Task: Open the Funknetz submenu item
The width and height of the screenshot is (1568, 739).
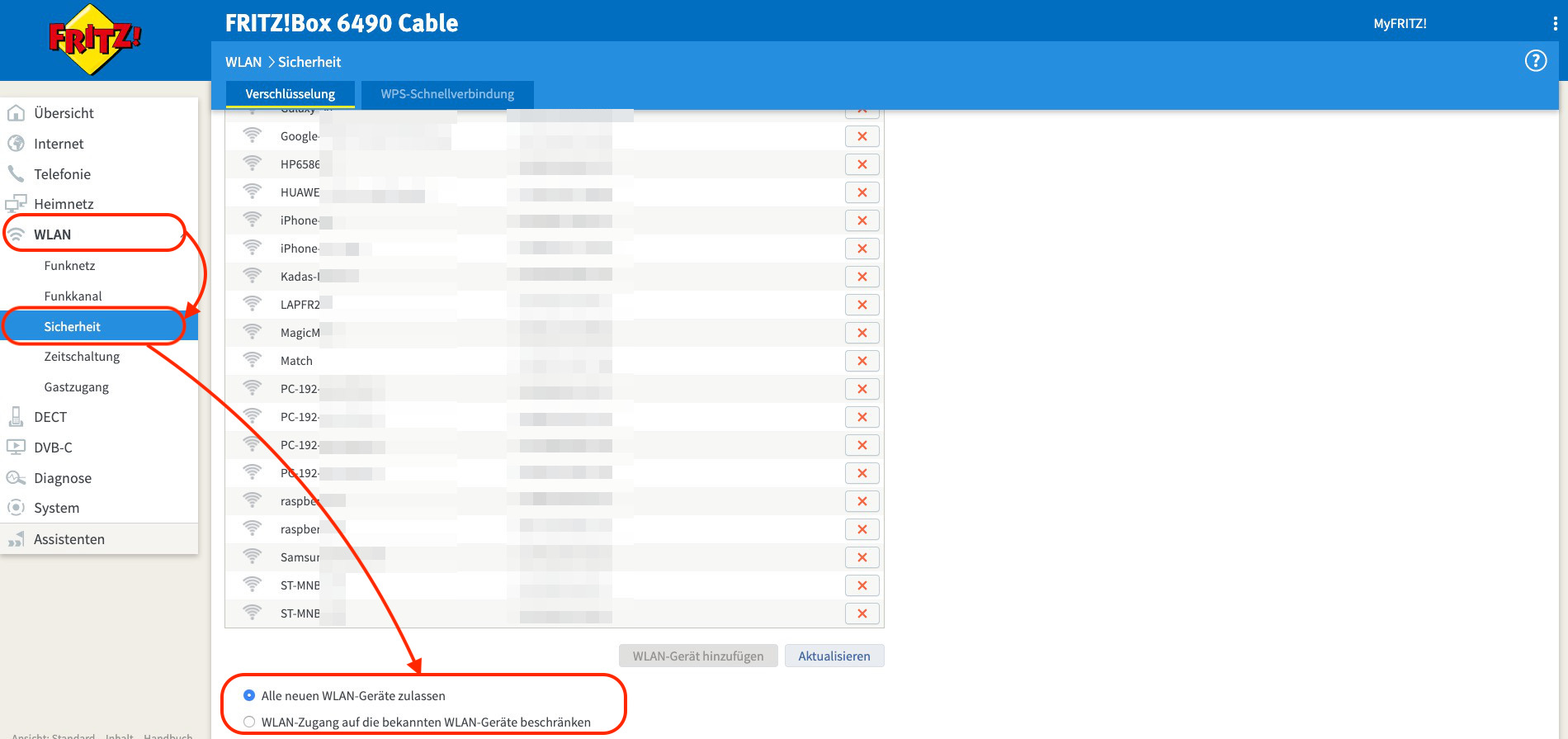Action: 69,266
